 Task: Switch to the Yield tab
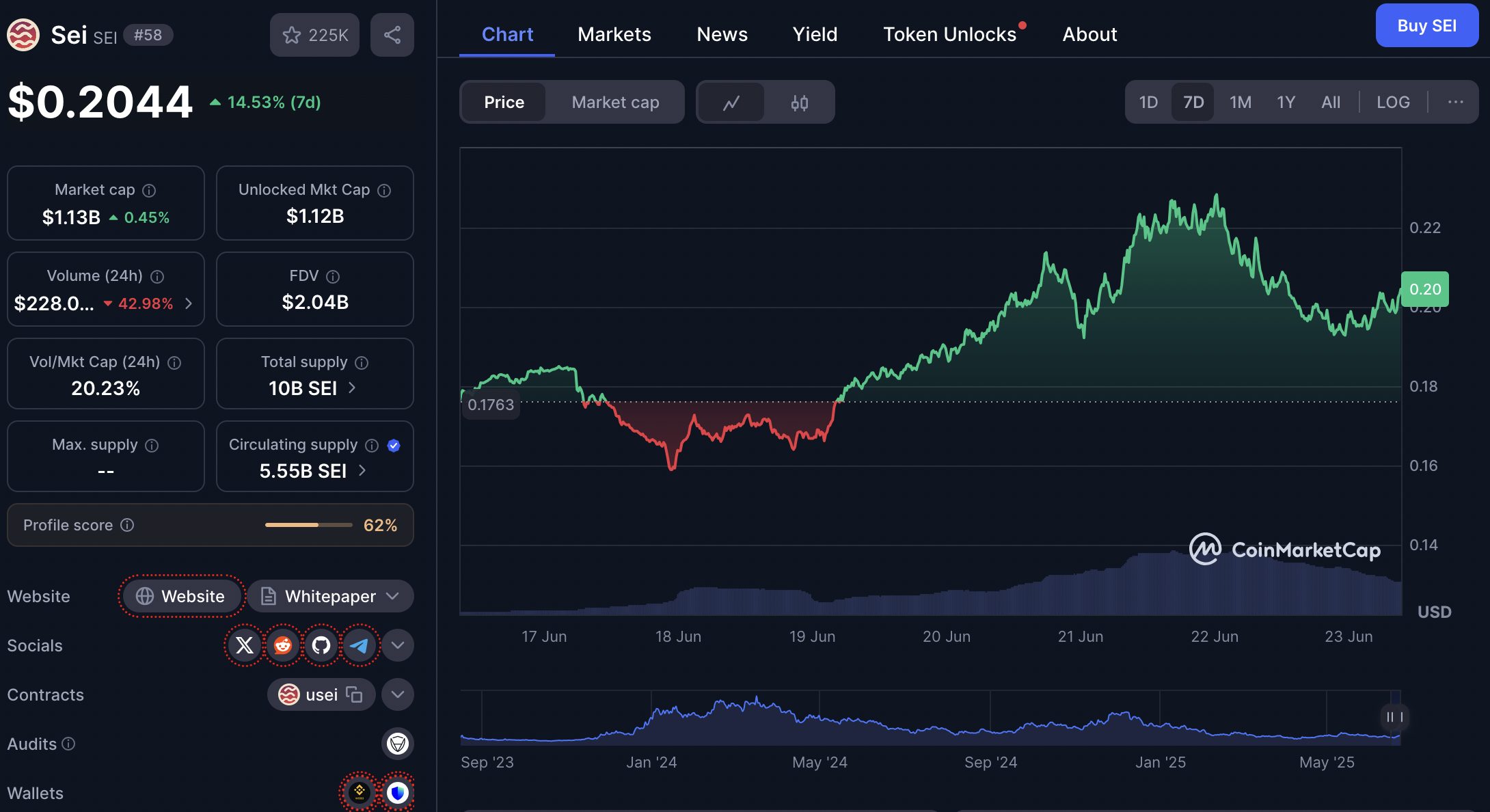tap(815, 34)
